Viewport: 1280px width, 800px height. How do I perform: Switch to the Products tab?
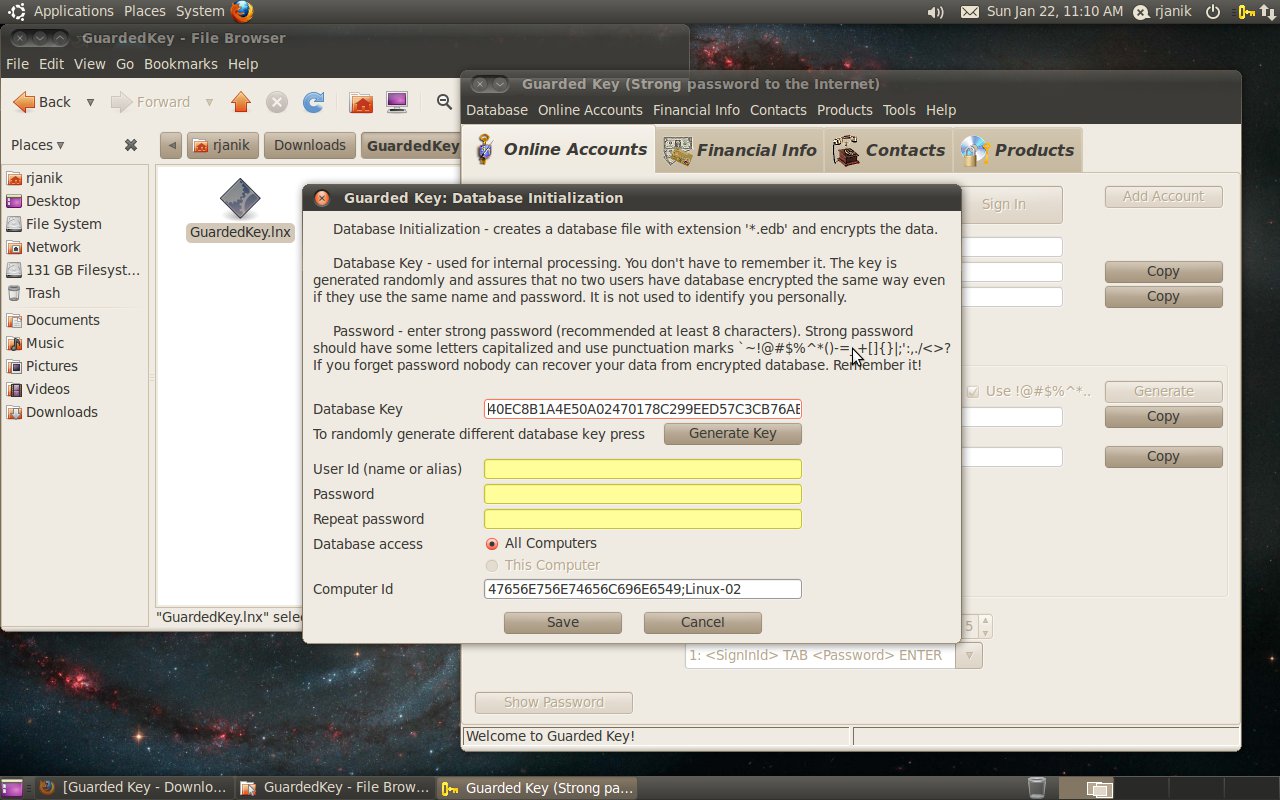(x=1017, y=150)
